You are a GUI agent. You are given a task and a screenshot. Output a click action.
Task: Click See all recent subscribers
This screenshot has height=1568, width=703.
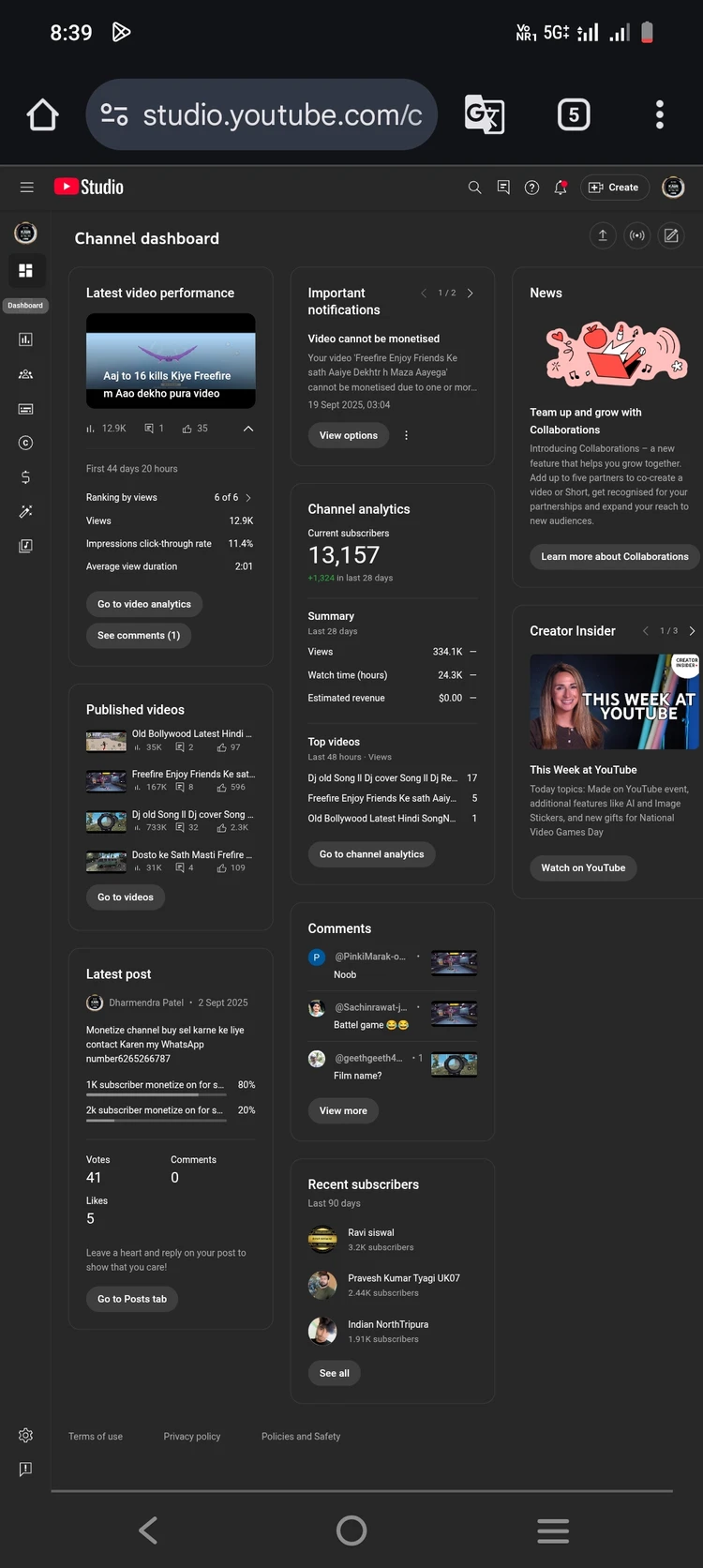click(335, 1373)
